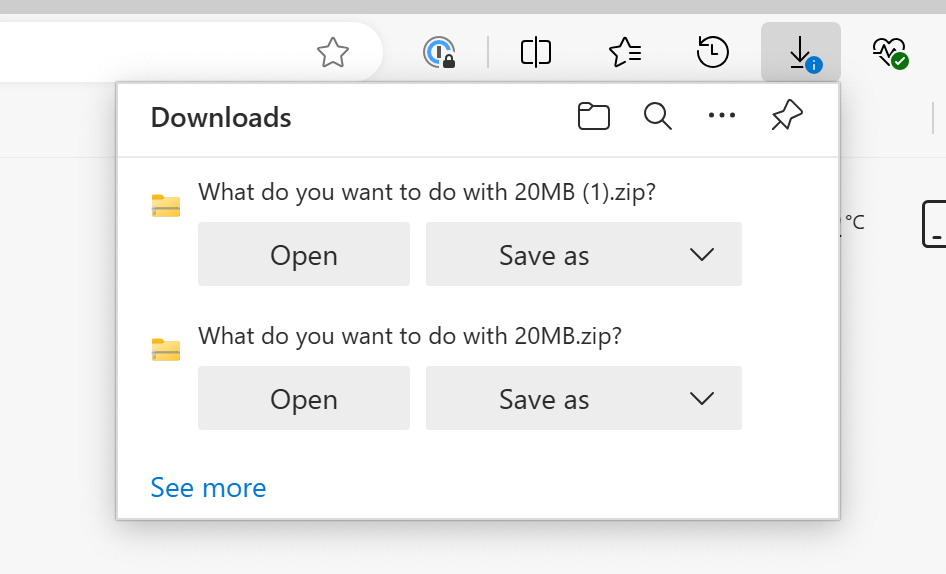This screenshot has height=574, width=946.
Task: Click the 20MB (1).zip folder icon
Action: (166, 206)
